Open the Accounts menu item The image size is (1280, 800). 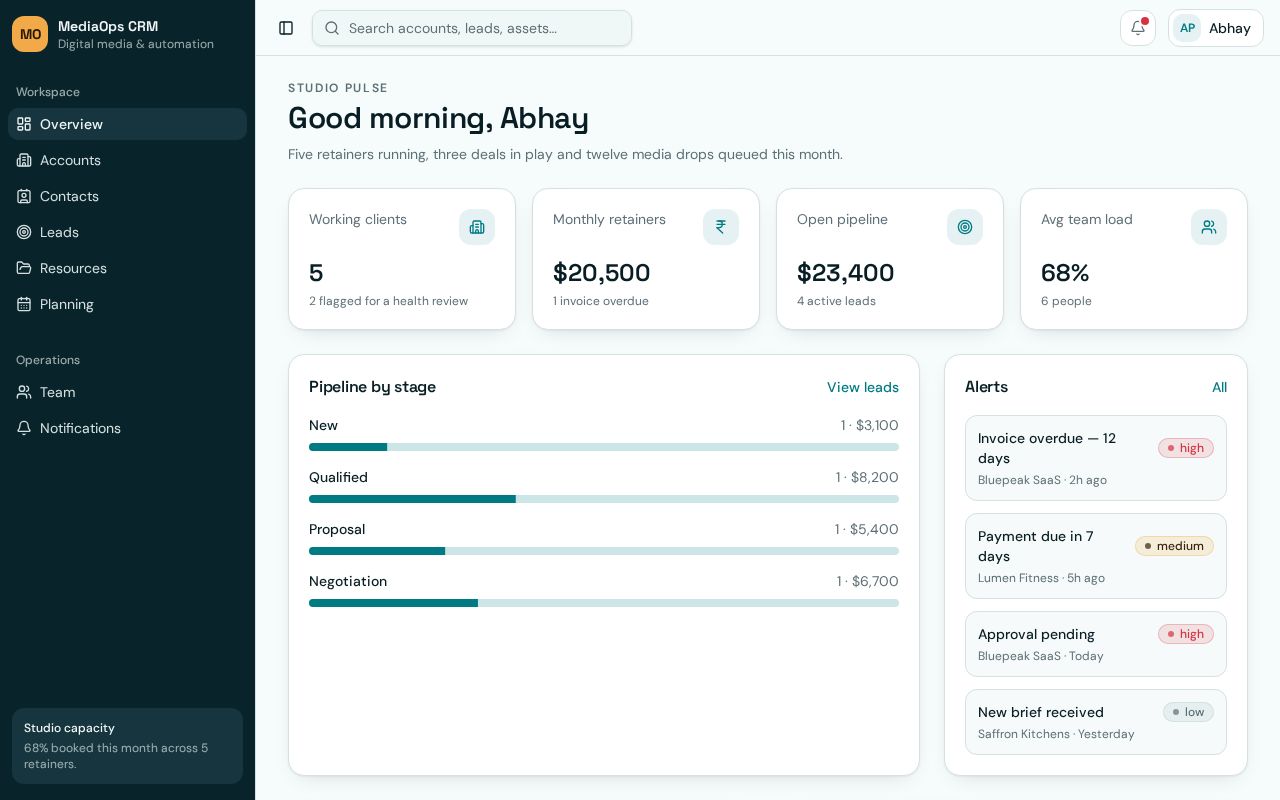(127, 160)
